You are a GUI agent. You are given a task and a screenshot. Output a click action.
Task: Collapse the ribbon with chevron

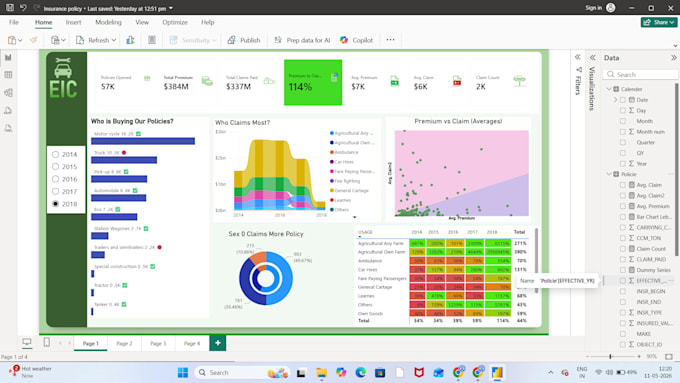point(675,46)
